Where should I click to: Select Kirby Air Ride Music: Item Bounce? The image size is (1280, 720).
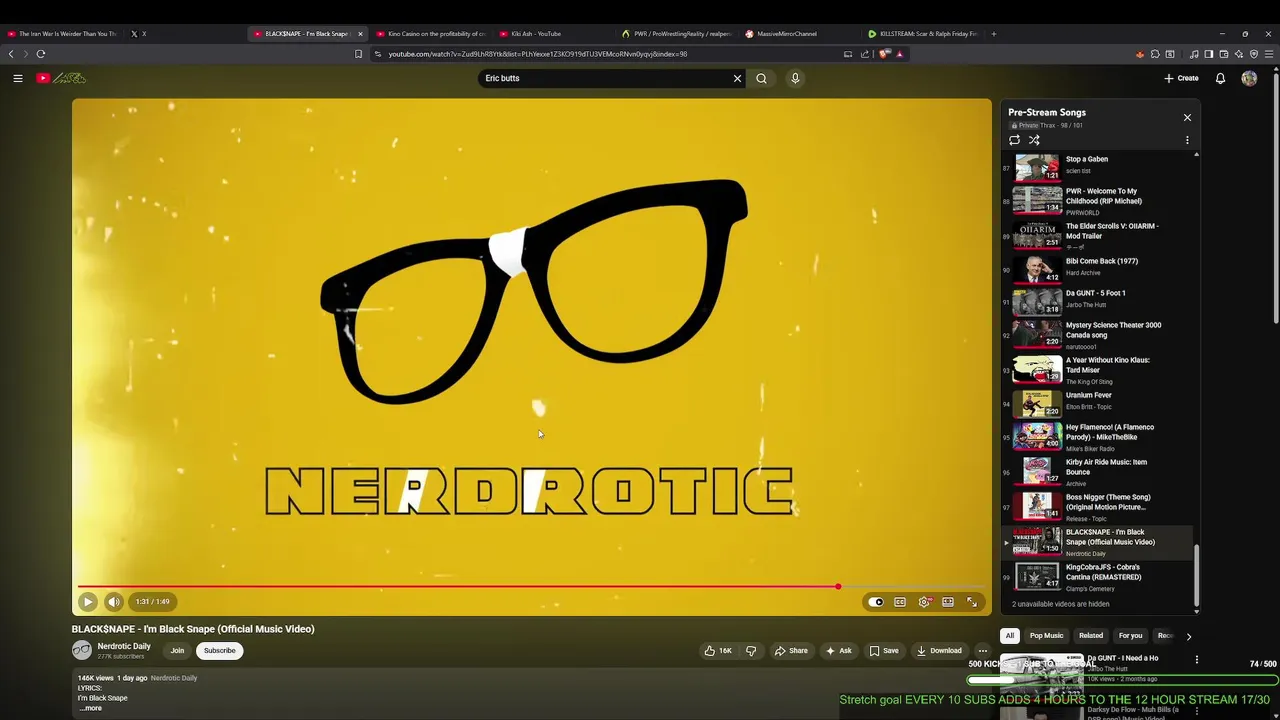(x=1097, y=472)
